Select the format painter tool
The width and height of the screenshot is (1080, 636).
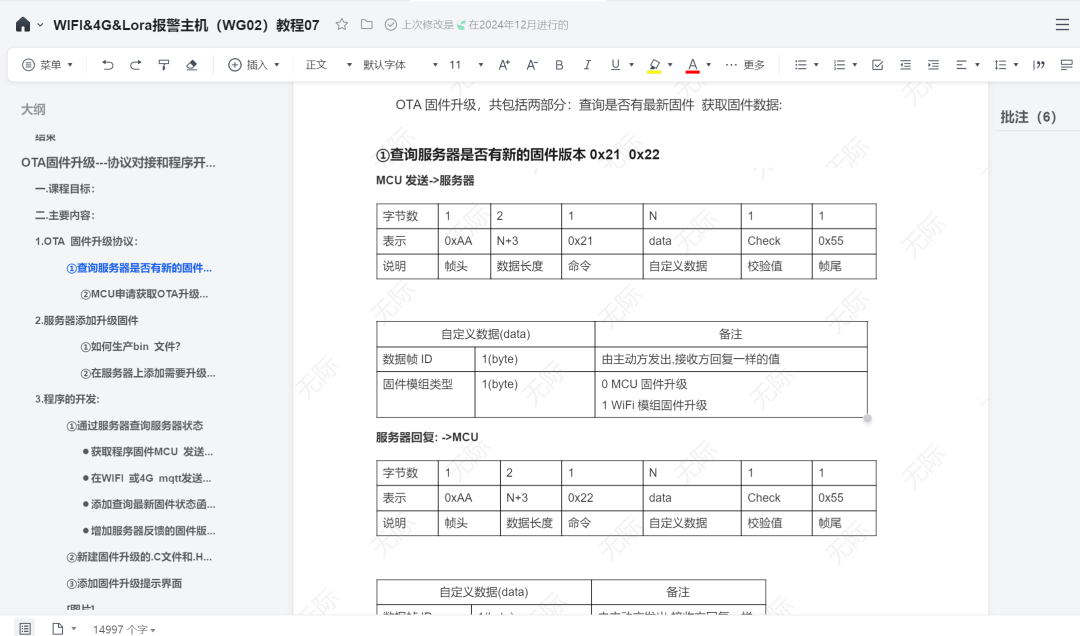tap(164, 65)
